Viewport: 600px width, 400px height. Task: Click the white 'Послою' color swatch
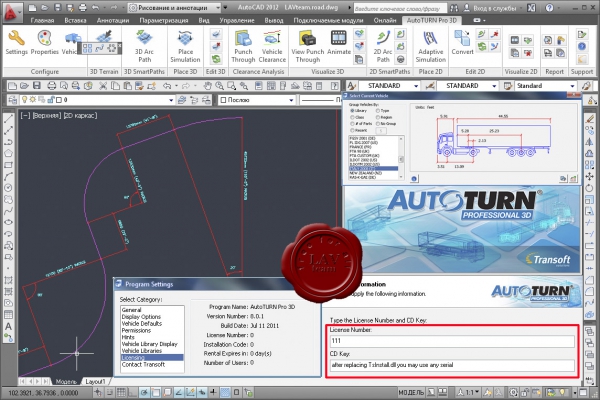223,100
